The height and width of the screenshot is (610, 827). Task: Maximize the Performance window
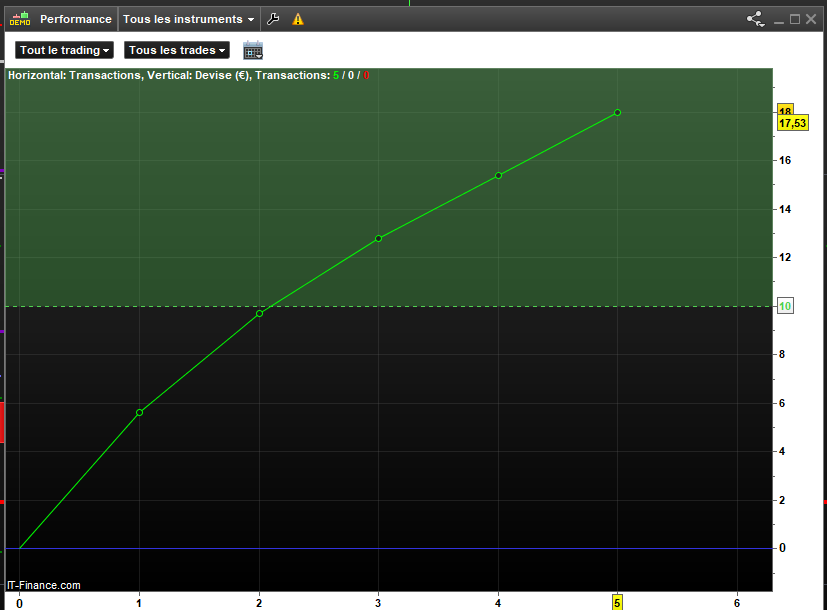[795, 20]
